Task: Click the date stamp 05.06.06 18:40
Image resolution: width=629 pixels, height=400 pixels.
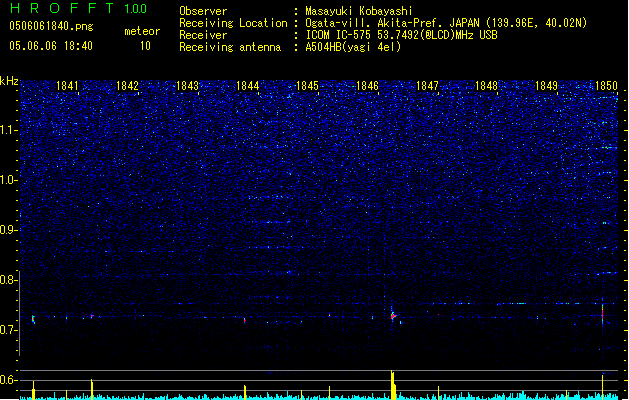Action: coord(51,46)
